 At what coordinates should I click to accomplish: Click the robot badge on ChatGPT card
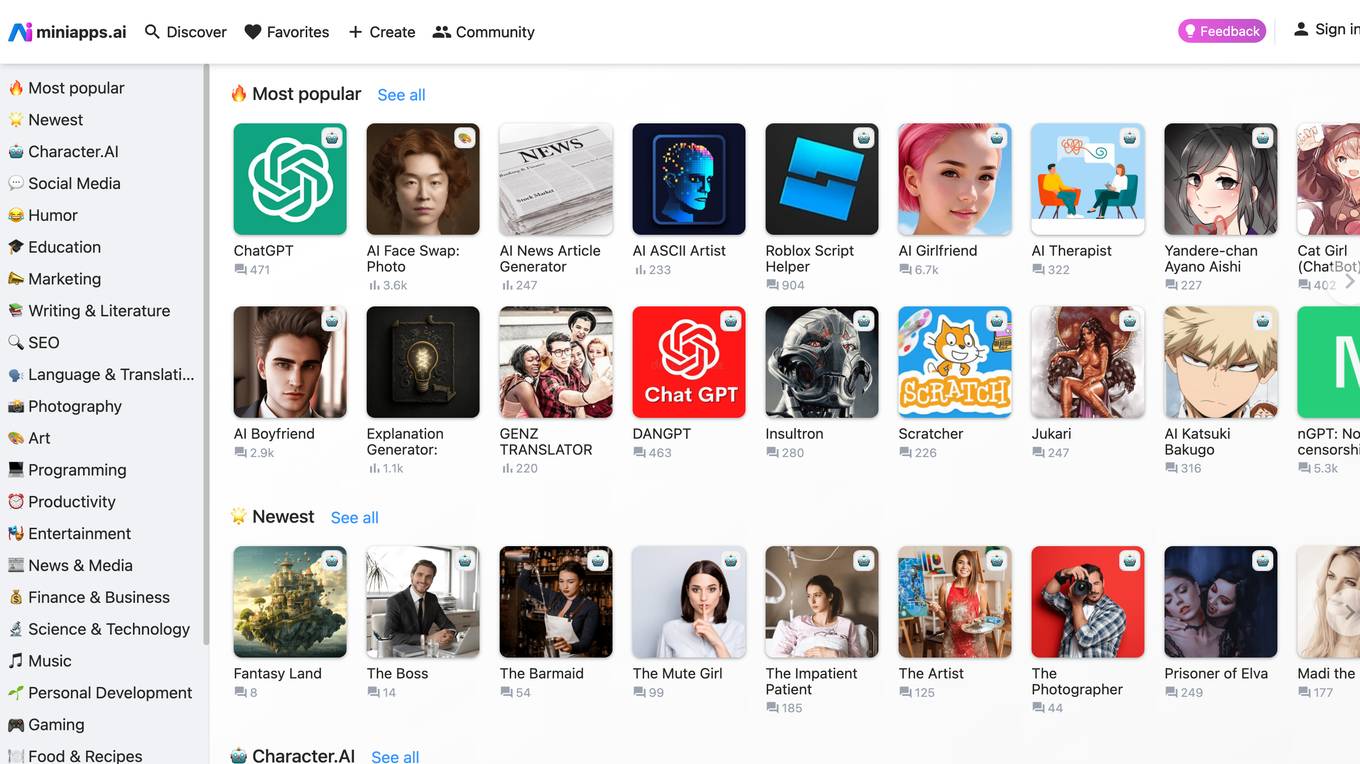pos(331,138)
